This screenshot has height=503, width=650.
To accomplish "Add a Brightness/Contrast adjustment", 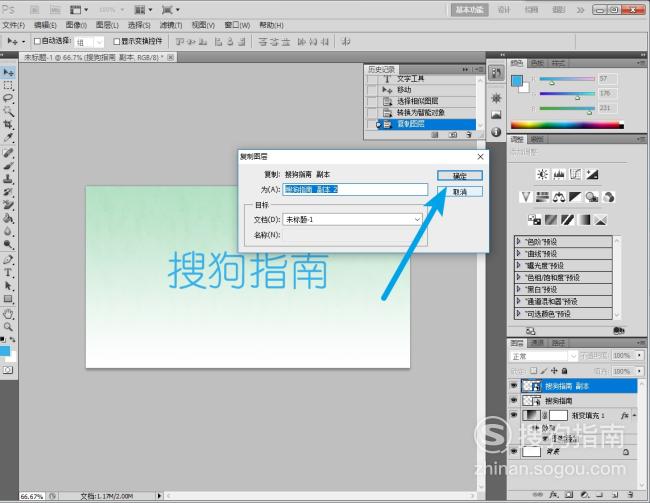I will [x=542, y=174].
